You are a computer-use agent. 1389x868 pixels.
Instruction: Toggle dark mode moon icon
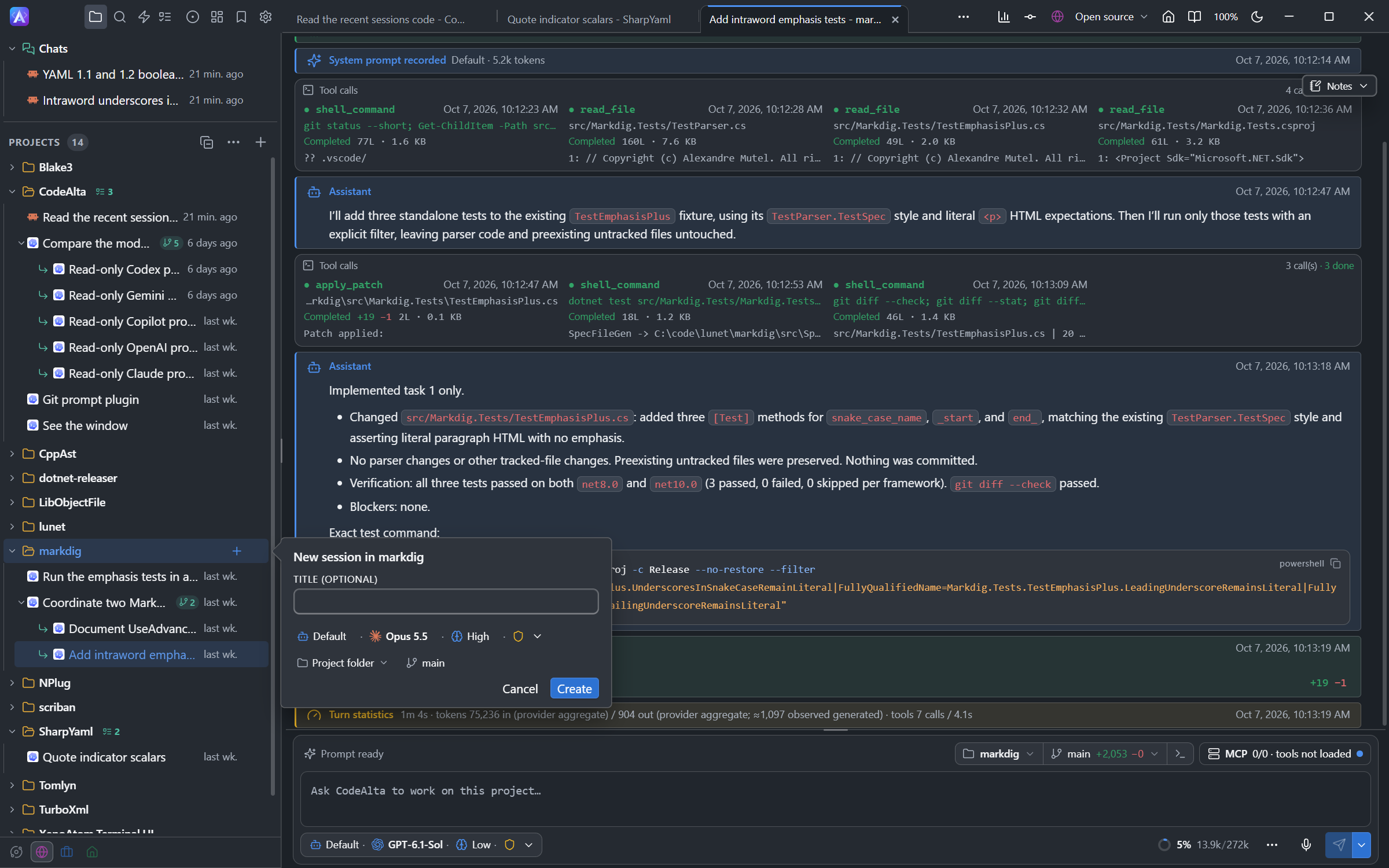[1257, 17]
